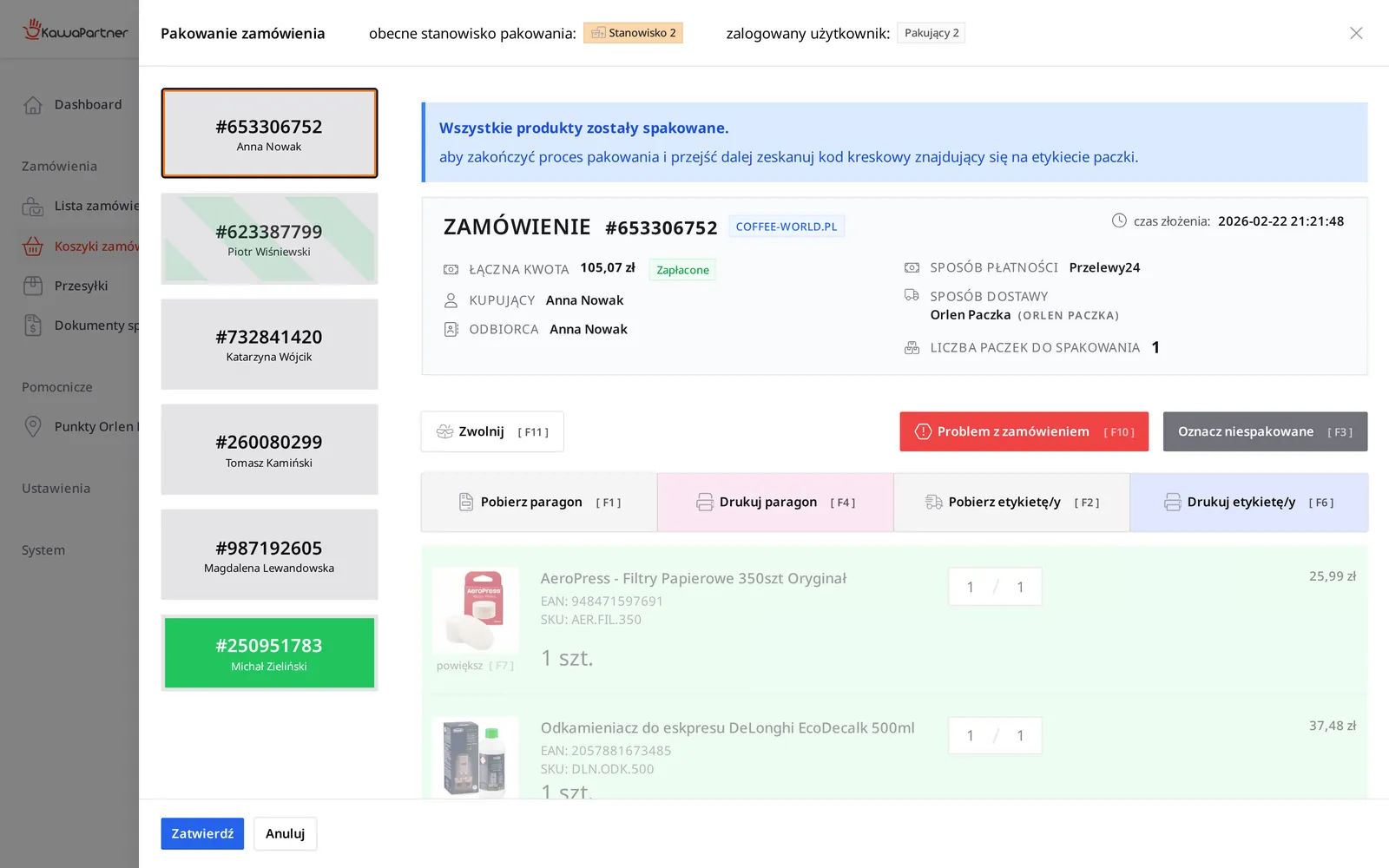Click the Liczba paczek boxes icon
The image size is (1389, 868).
912,347
